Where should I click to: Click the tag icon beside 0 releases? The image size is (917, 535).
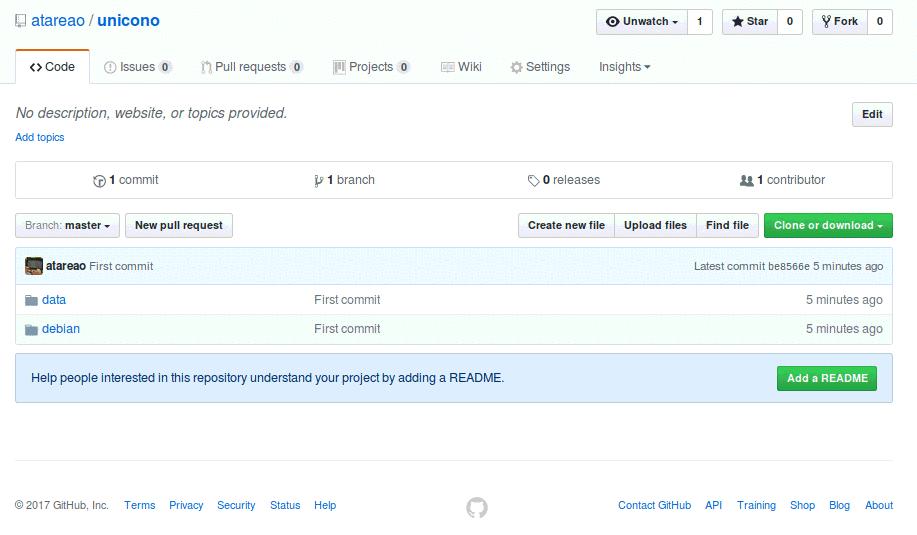coord(533,181)
